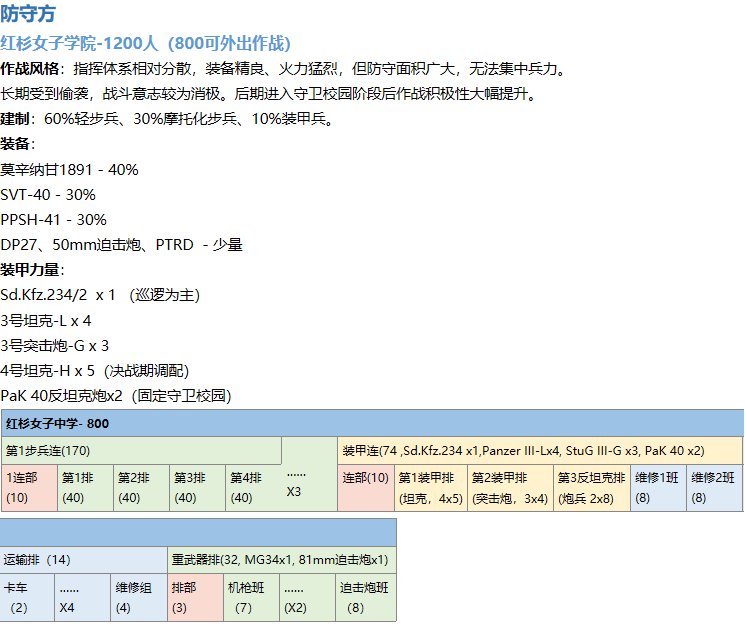Click the Sd.Kfz.234/2 x 1 line

tap(100, 295)
